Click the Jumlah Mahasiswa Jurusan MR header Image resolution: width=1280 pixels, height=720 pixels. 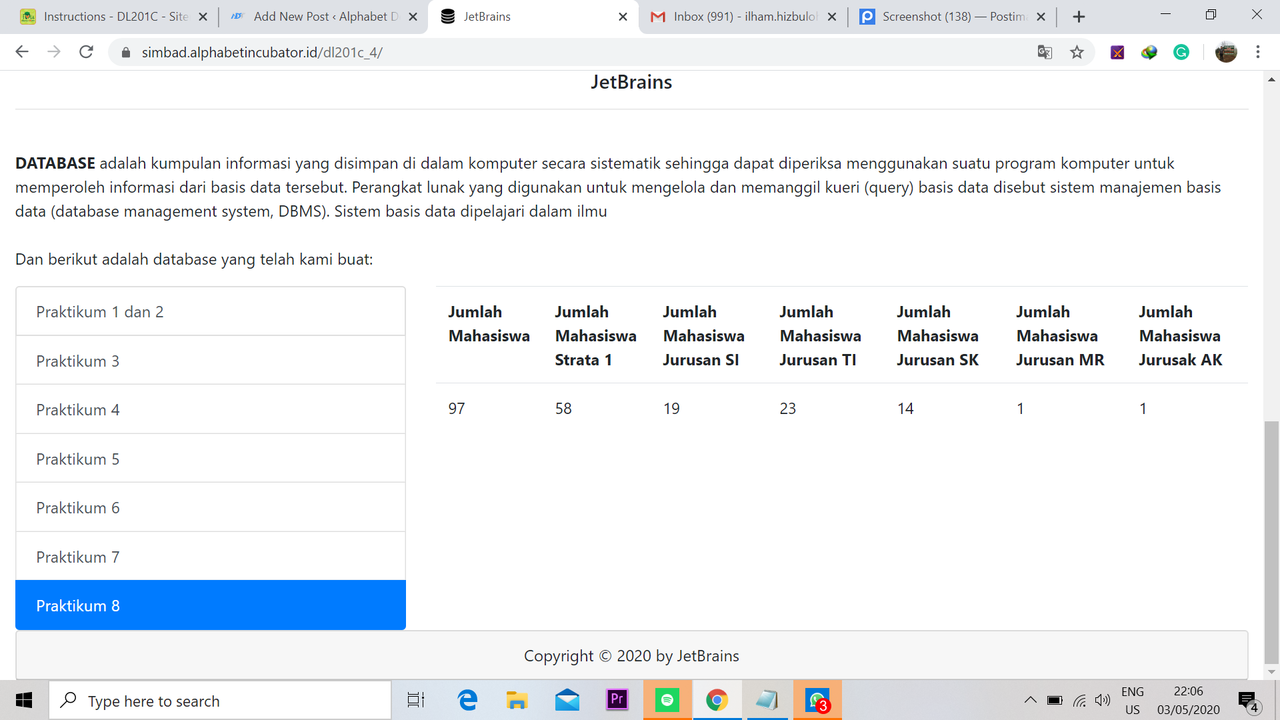tap(1060, 336)
